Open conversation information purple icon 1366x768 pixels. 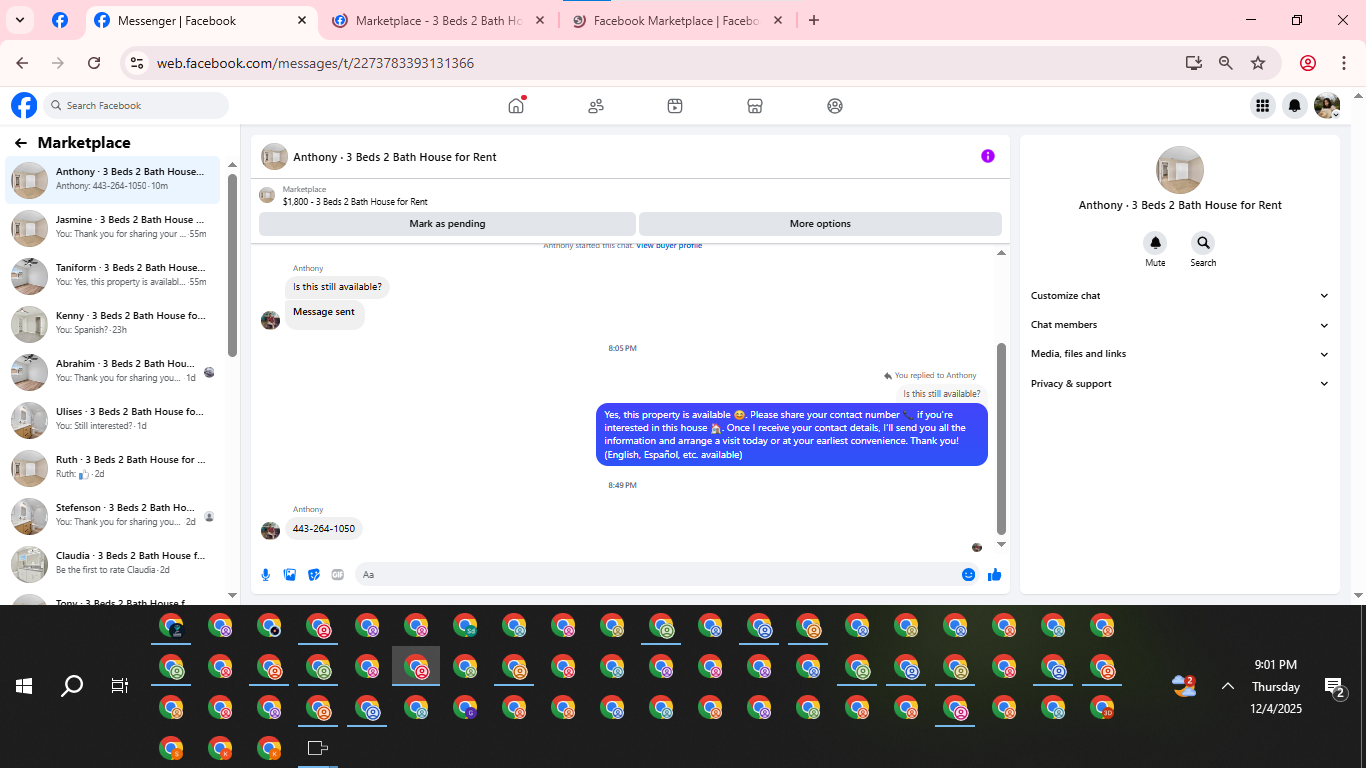tap(988, 156)
